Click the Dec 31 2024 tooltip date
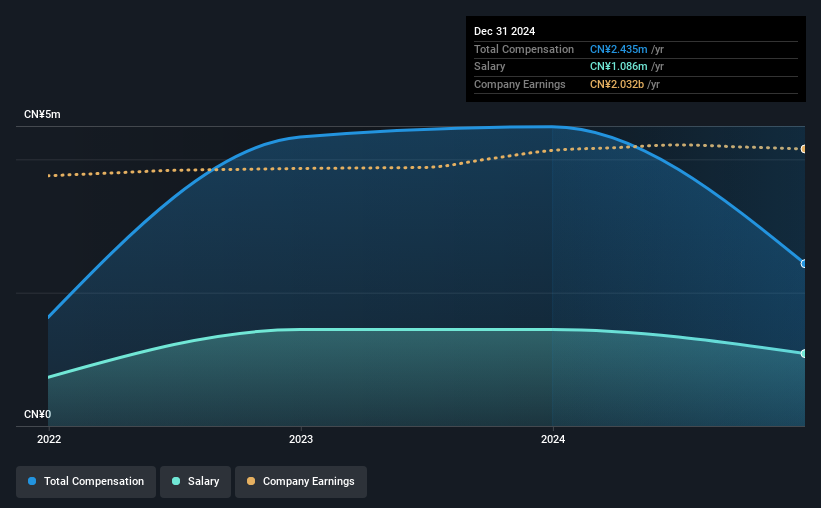The width and height of the screenshot is (821, 508). 504,31
